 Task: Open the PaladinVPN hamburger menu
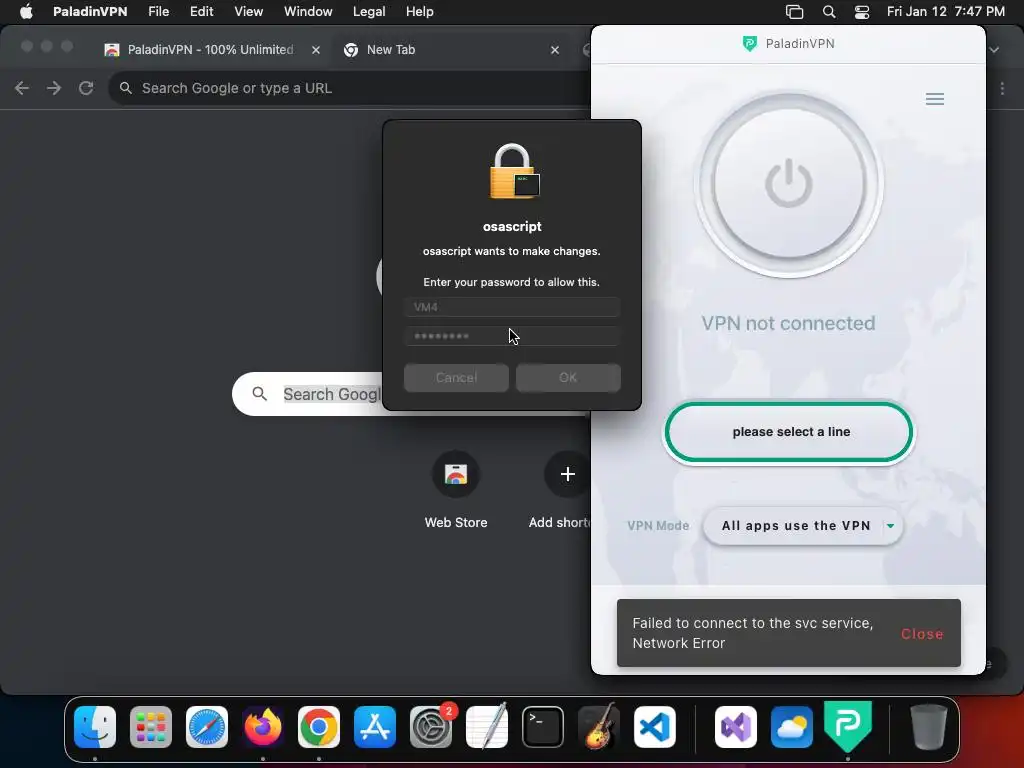point(935,99)
